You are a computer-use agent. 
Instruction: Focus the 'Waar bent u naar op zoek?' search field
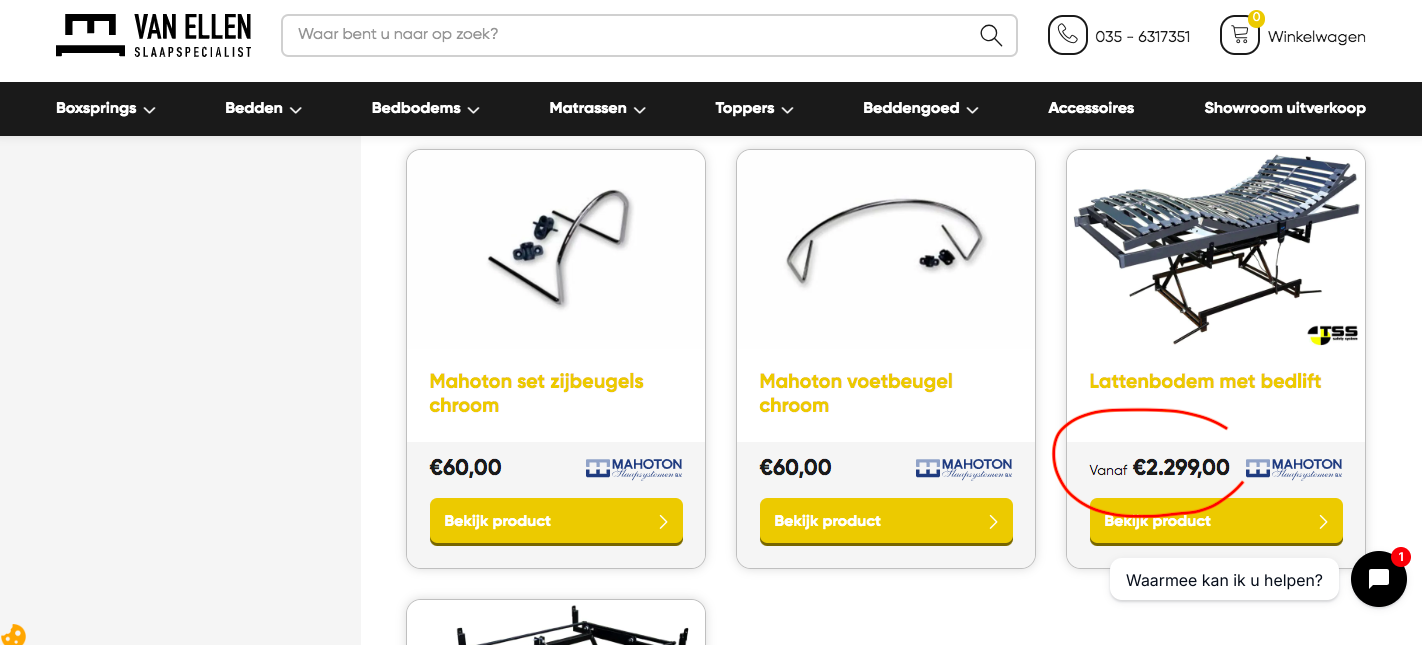click(x=635, y=35)
